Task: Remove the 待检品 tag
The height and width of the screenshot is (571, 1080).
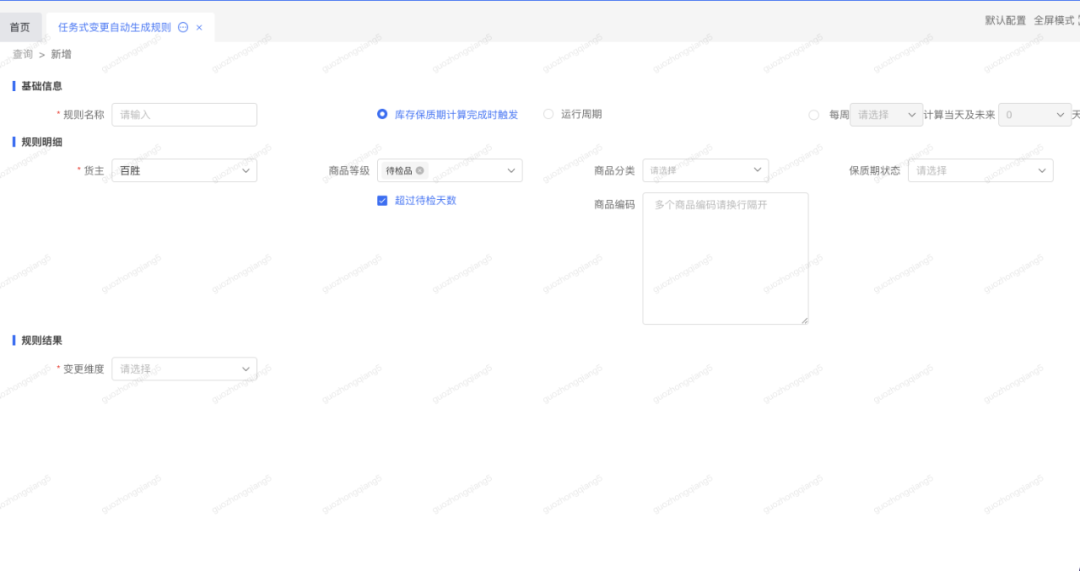Action: [x=419, y=171]
